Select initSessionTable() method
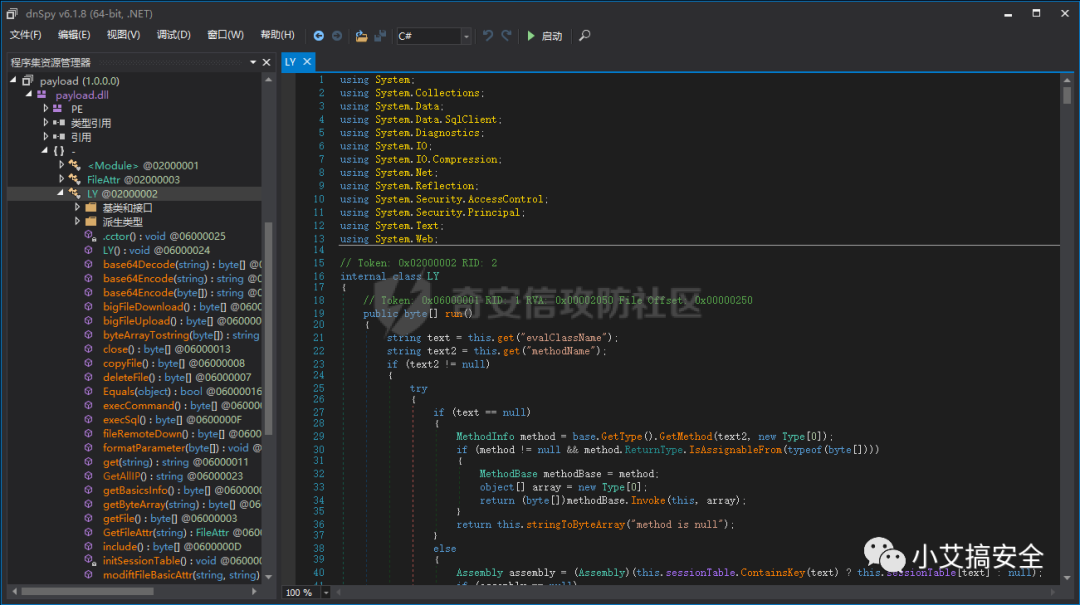 (182, 562)
